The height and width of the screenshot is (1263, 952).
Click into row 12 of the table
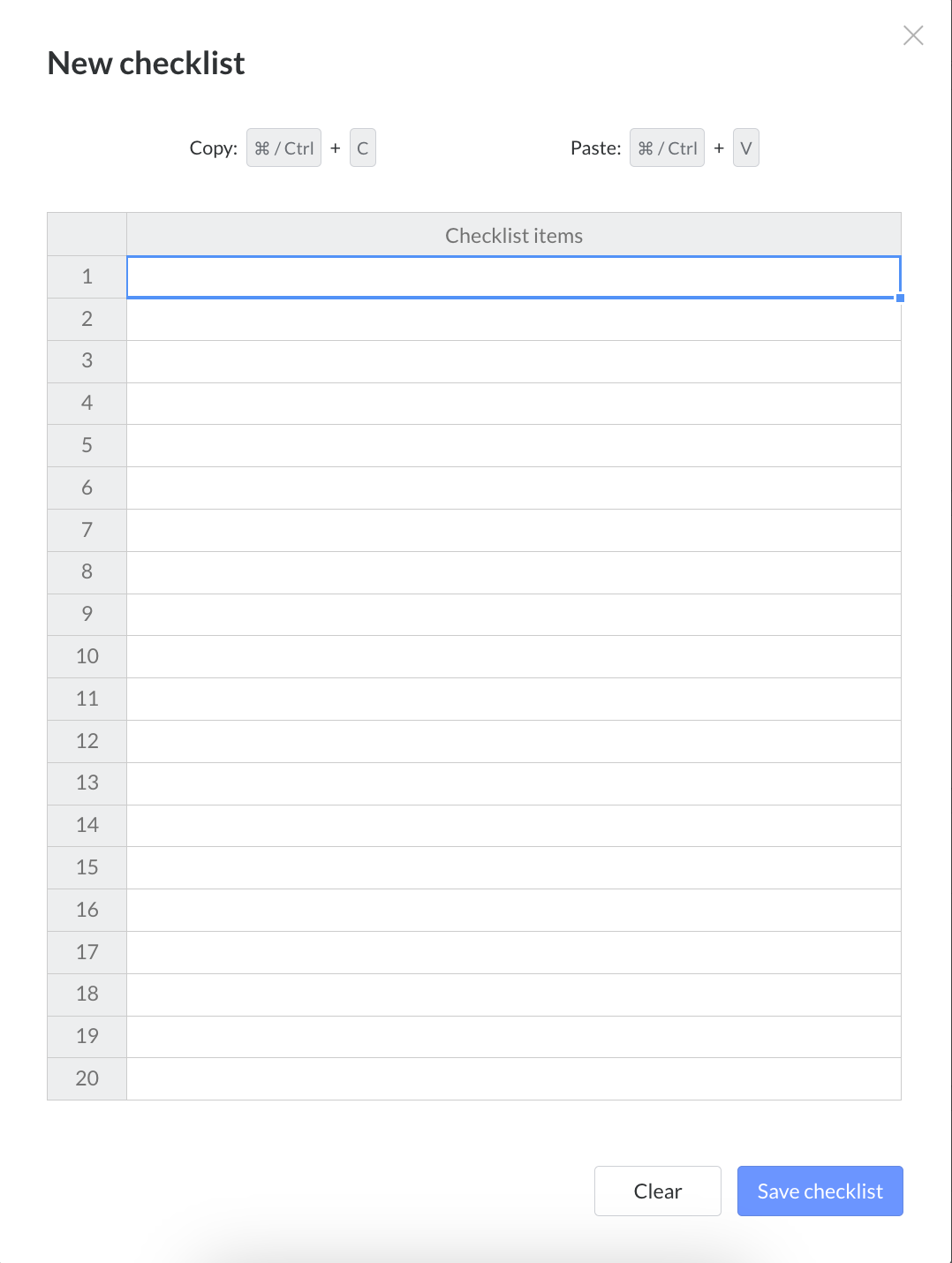click(x=512, y=741)
